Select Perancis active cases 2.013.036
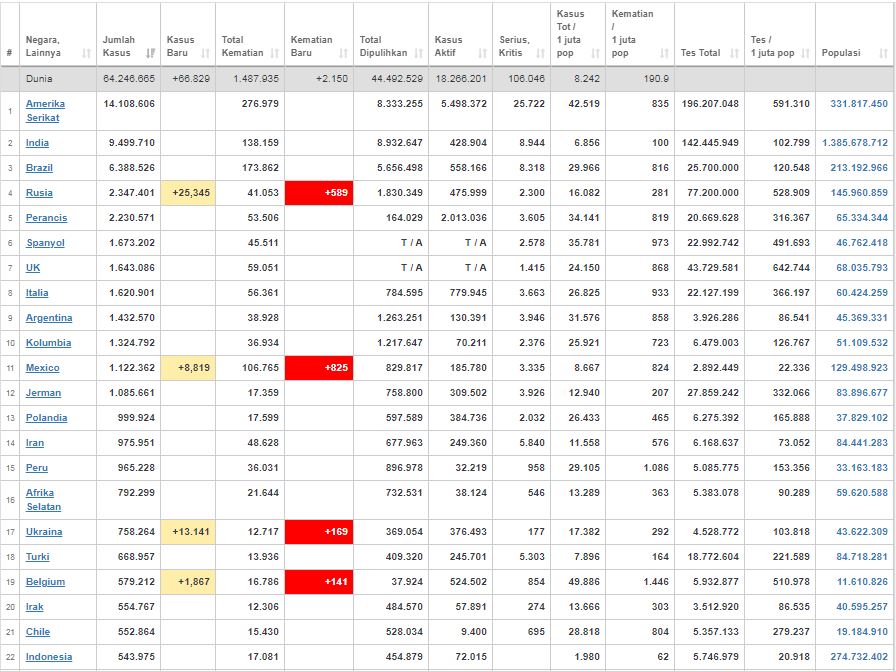The image size is (896, 671). [x=463, y=218]
